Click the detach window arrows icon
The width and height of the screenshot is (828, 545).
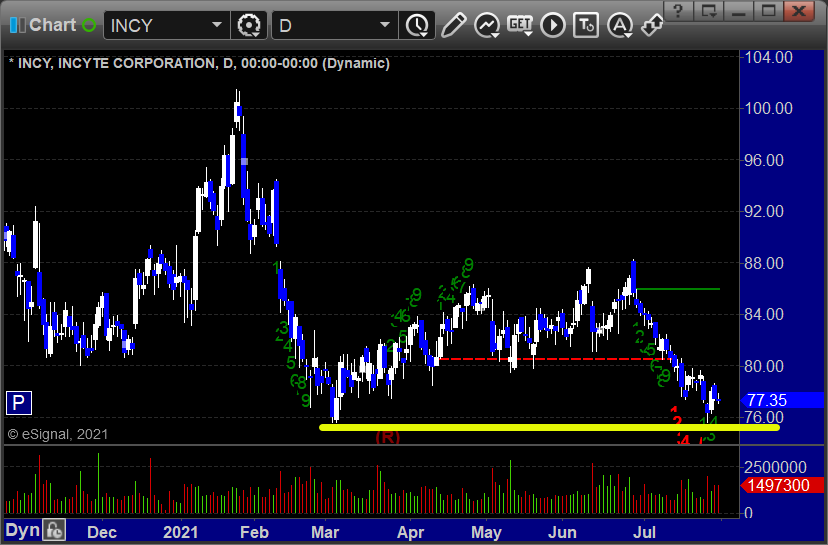coord(652,25)
